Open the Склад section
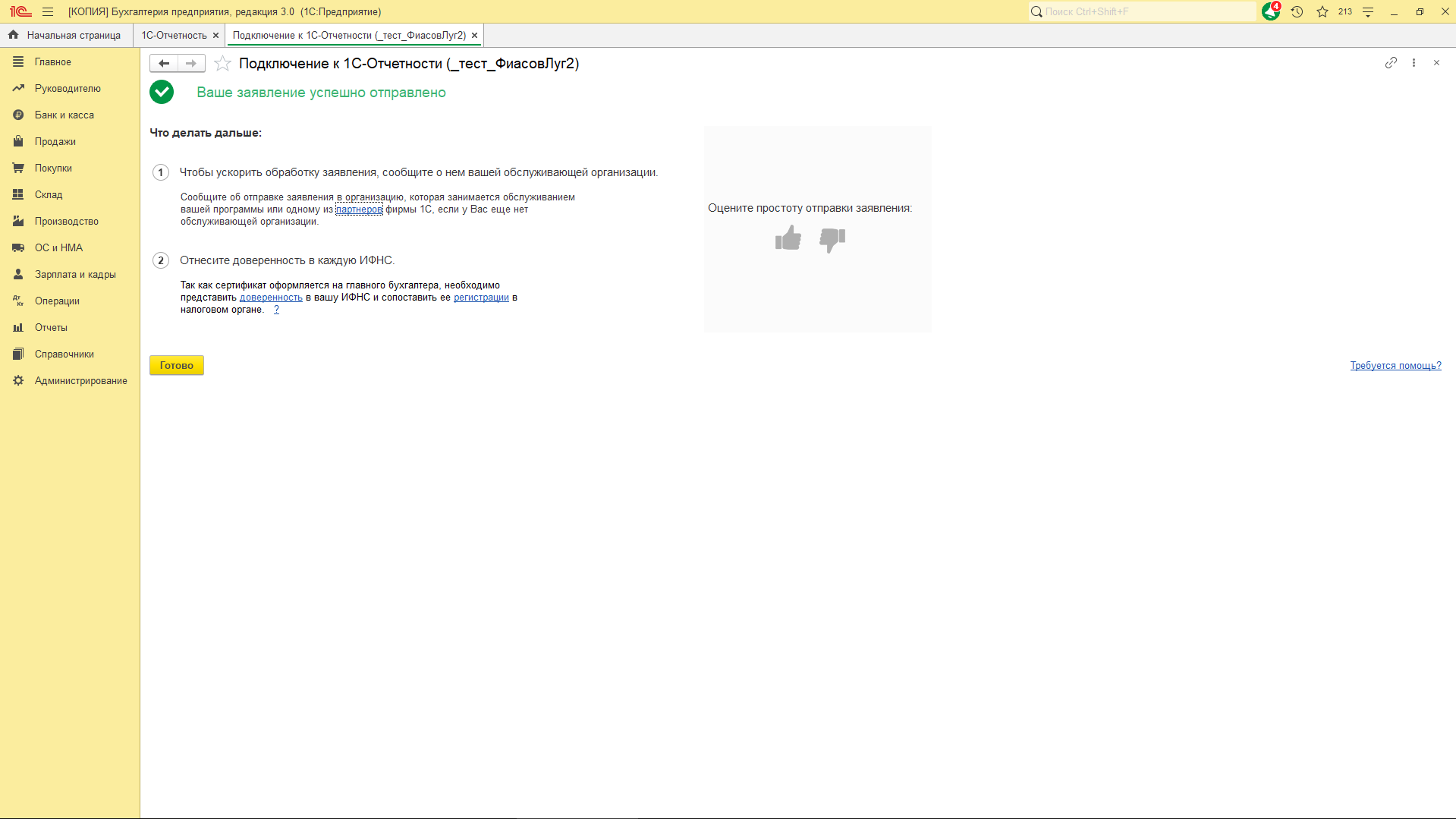 pos(70,195)
